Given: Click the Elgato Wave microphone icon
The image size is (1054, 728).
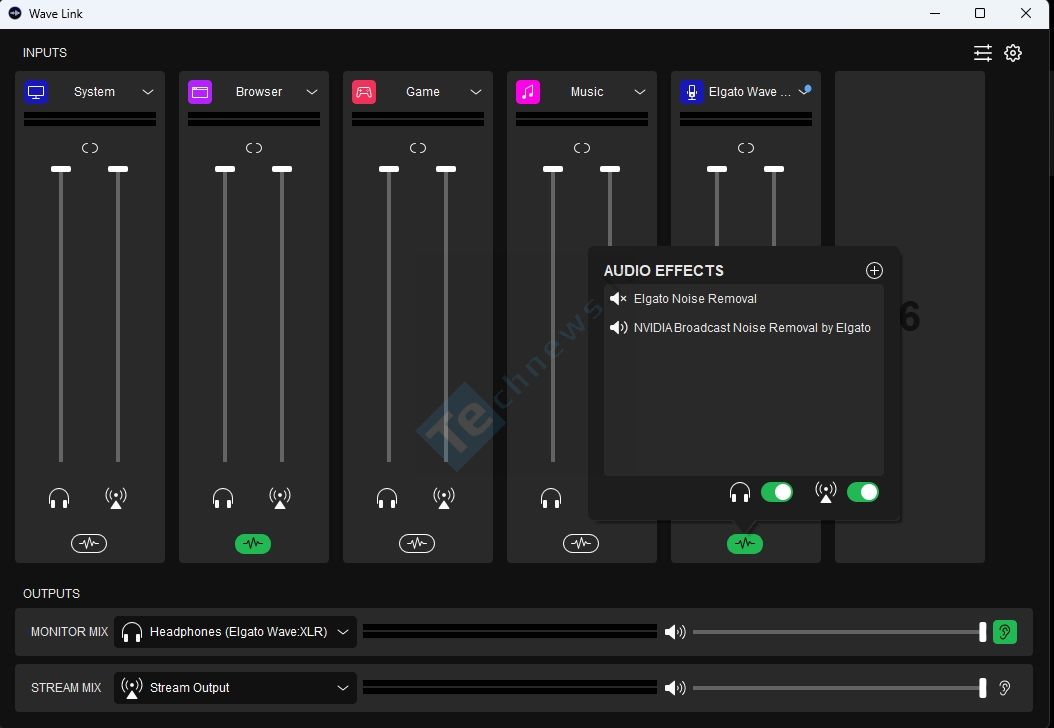Looking at the screenshot, I should click(x=692, y=92).
